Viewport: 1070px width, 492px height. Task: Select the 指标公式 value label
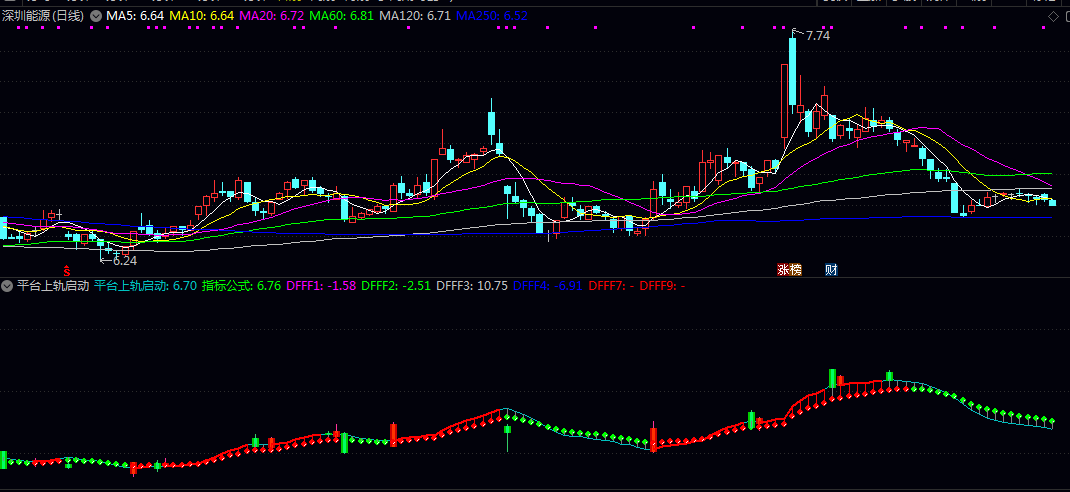click(240, 286)
